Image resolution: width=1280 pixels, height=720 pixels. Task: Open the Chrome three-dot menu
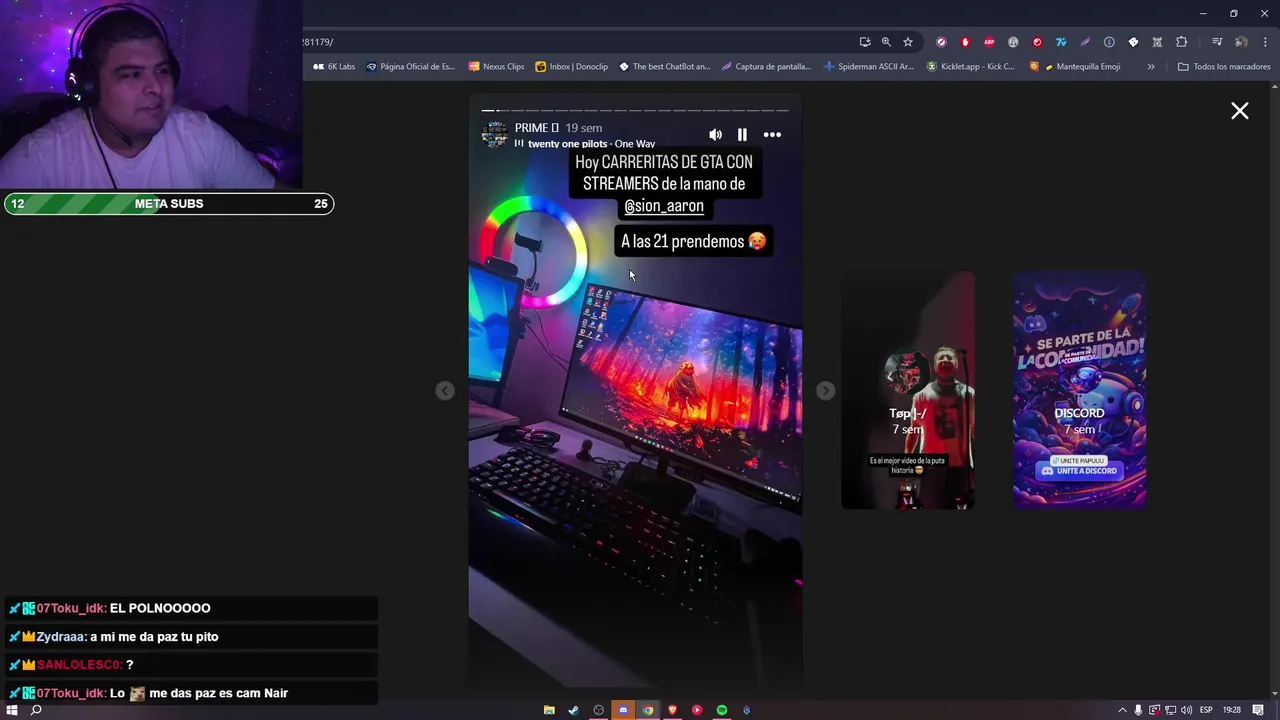pos(1265,42)
